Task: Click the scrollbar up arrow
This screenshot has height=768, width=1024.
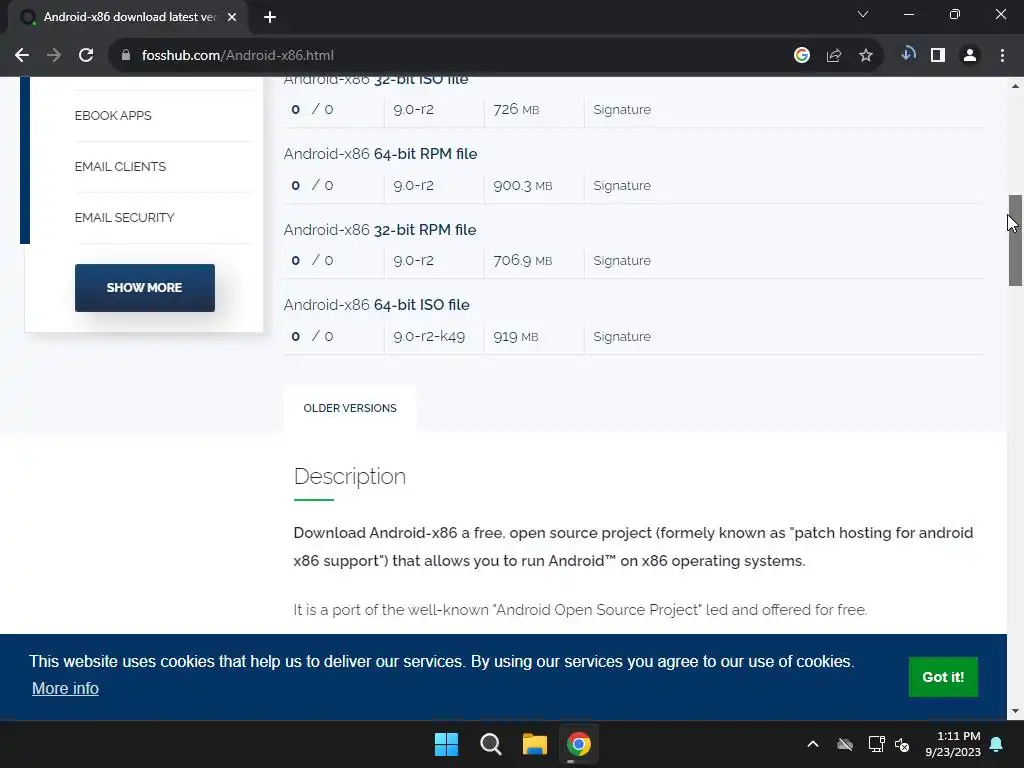Action: click(1015, 86)
